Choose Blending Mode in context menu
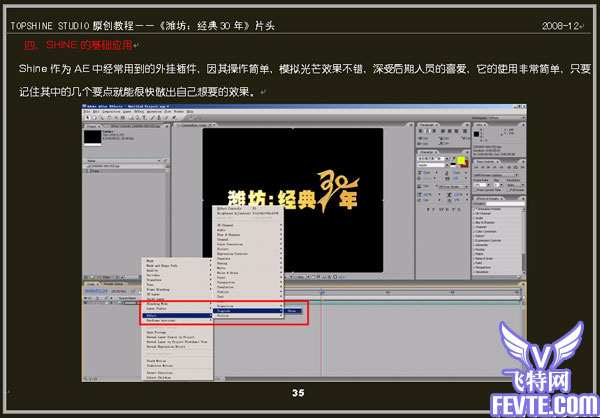The image size is (600, 418). 176,304
